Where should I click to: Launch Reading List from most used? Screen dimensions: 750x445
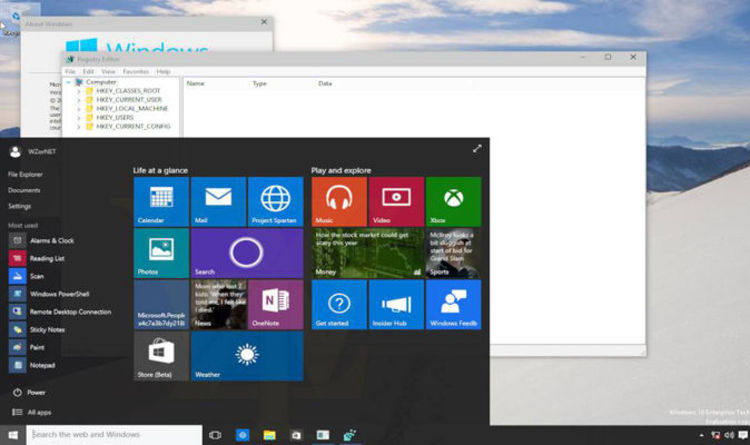[36, 258]
